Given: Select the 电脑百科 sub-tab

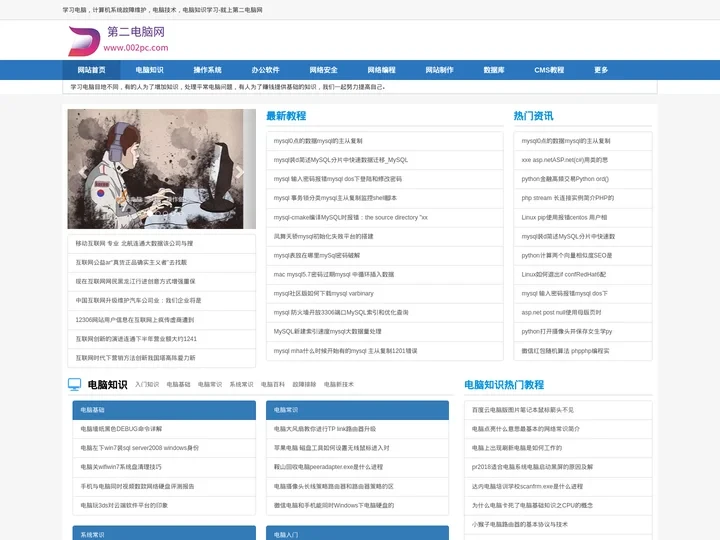Looking at the screenshot, I should pyautogui.click(x=273, y=384).
